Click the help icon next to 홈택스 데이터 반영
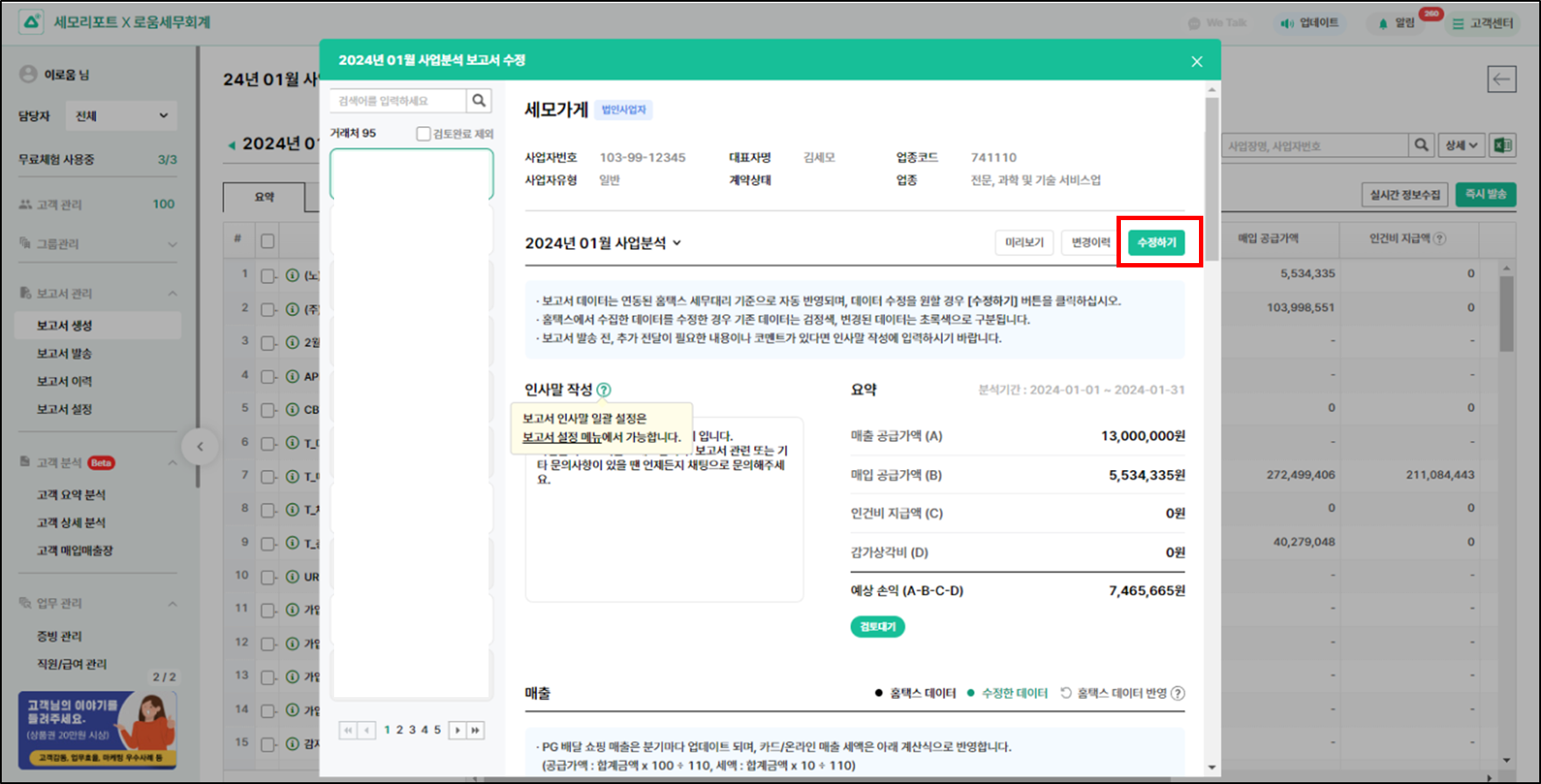 tap(1178, 693)
